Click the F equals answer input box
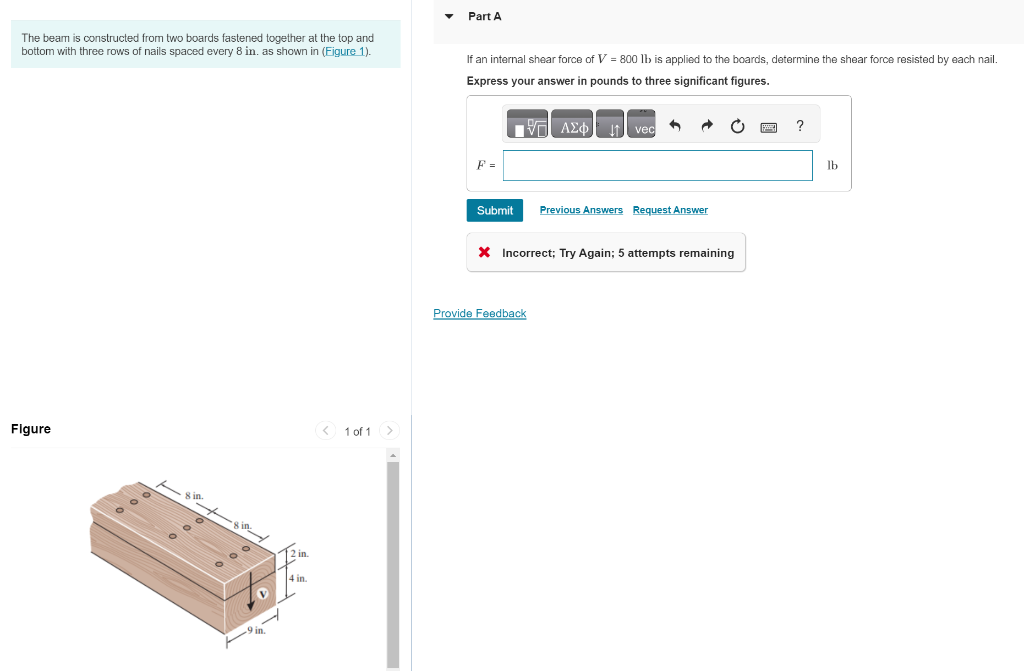Viewport: 1024px width, 671px height. tap(657, 165)
